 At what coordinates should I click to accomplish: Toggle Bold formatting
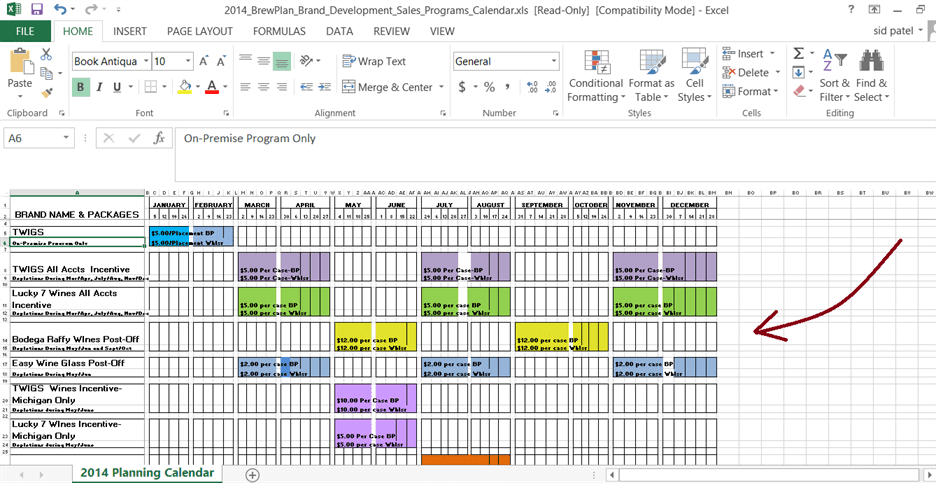[81, 87]
